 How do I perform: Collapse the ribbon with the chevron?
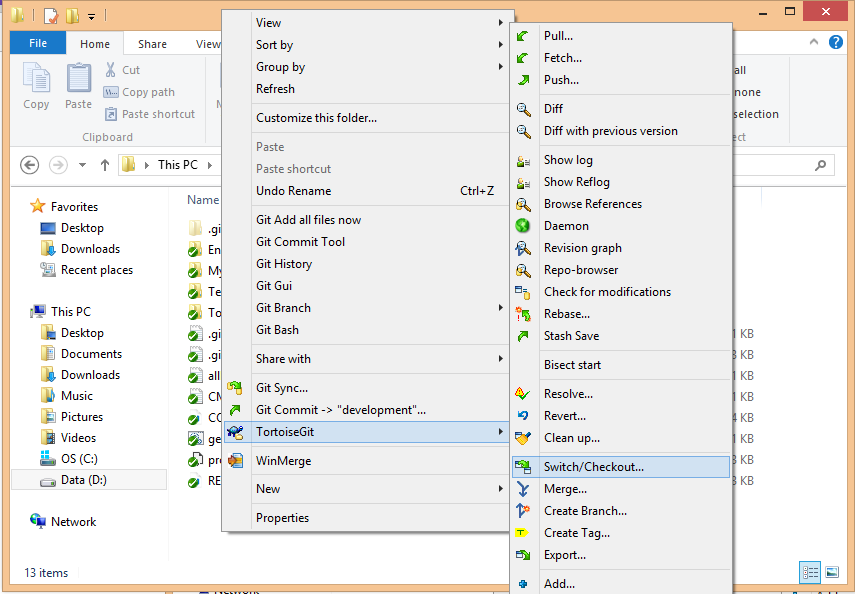tap(814, 42)
